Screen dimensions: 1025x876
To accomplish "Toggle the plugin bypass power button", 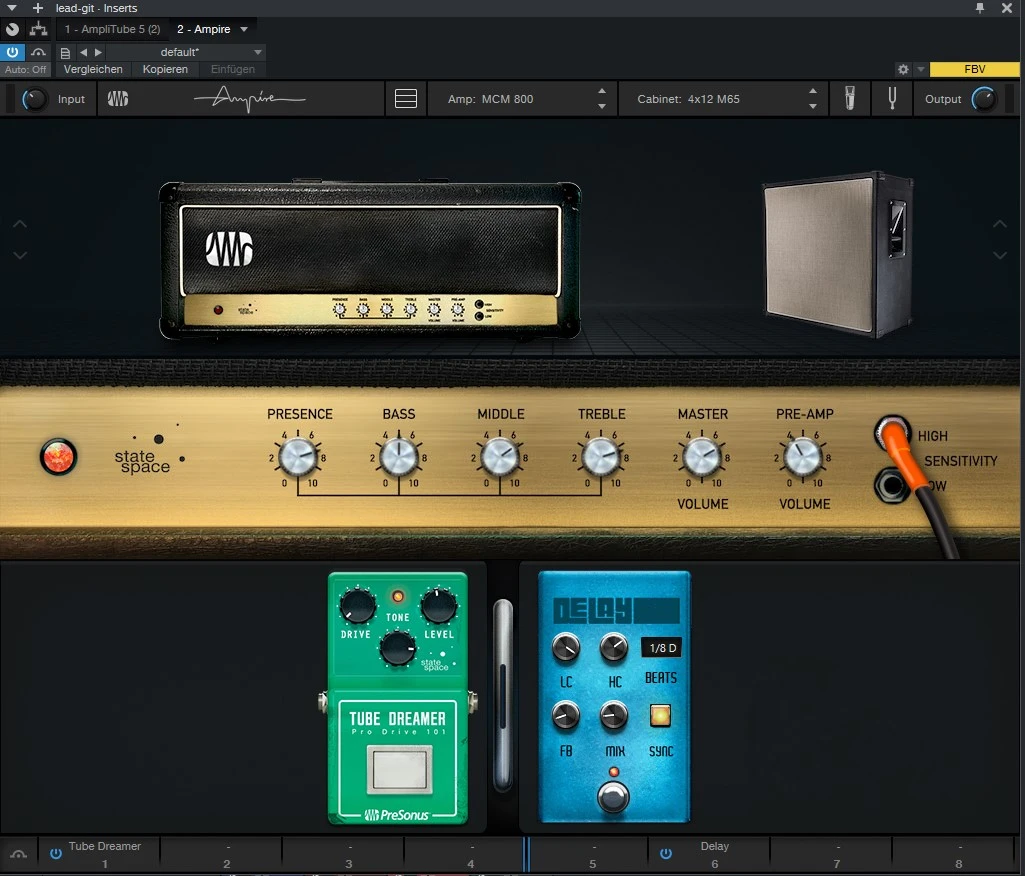I will [x=13, y=52].
